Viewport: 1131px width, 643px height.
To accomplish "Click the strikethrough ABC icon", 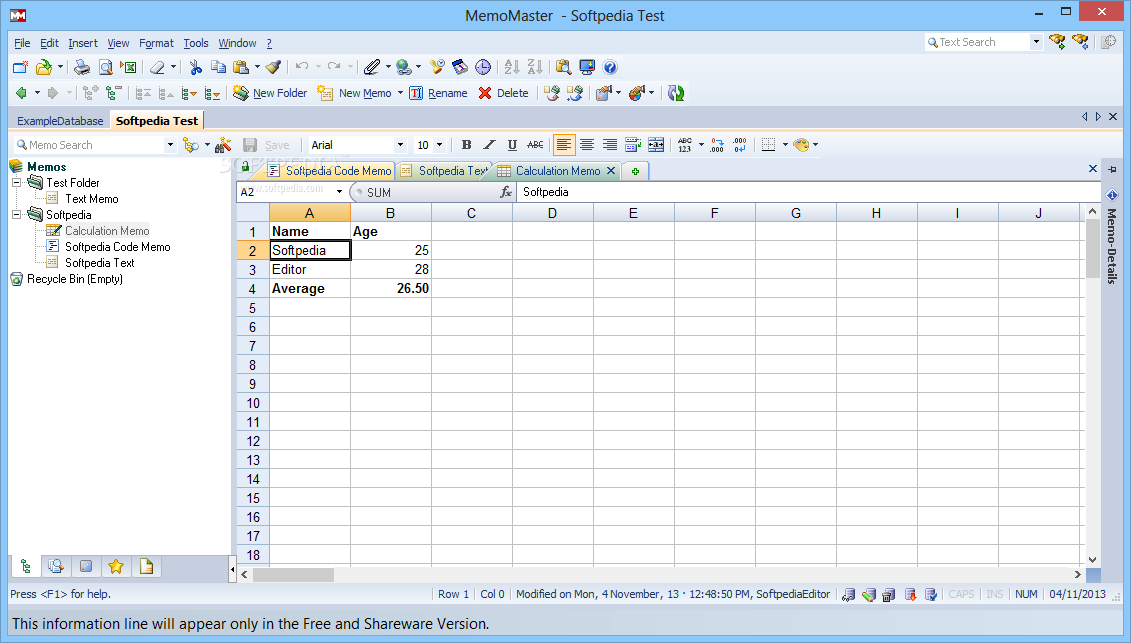I will [535, 145].
